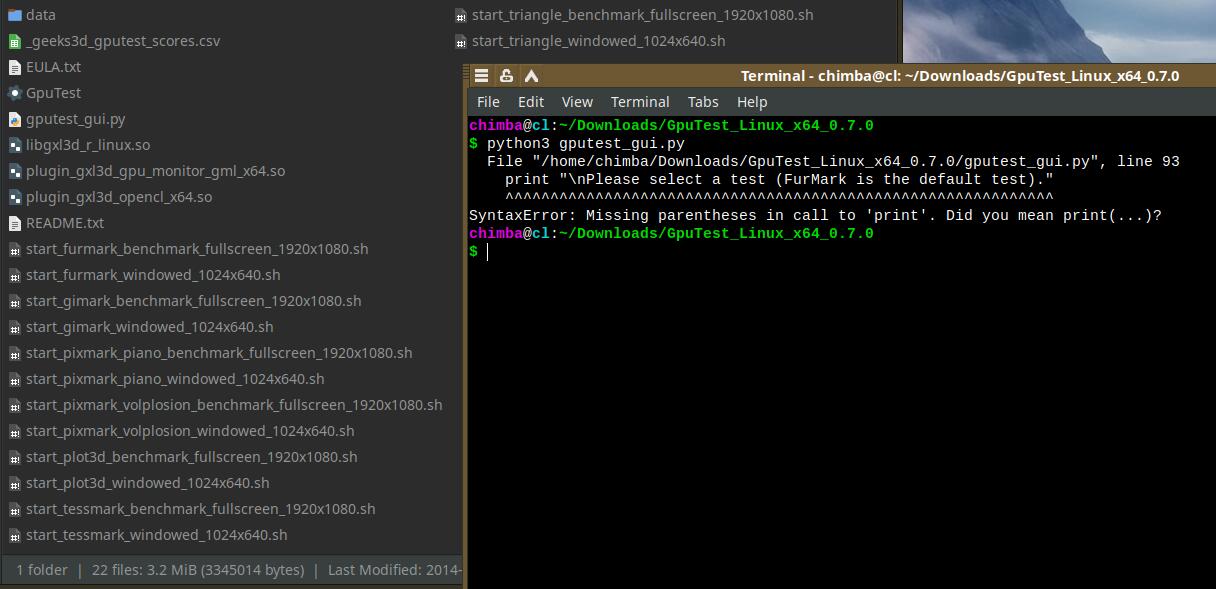
Task: Select file name start_pixmark_volplosion_benchmark_fullscreen_1920x1080.sh
Action: (234, 405)
